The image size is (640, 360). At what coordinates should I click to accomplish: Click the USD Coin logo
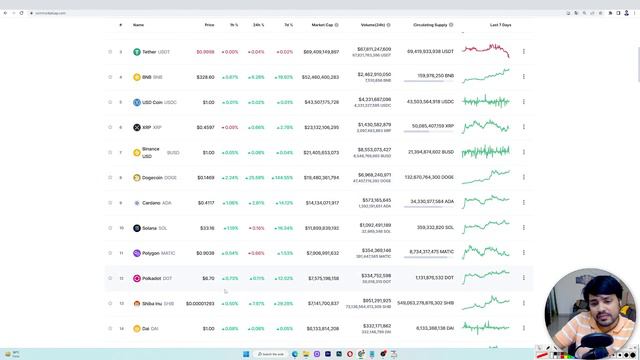(x=137, y=102)
